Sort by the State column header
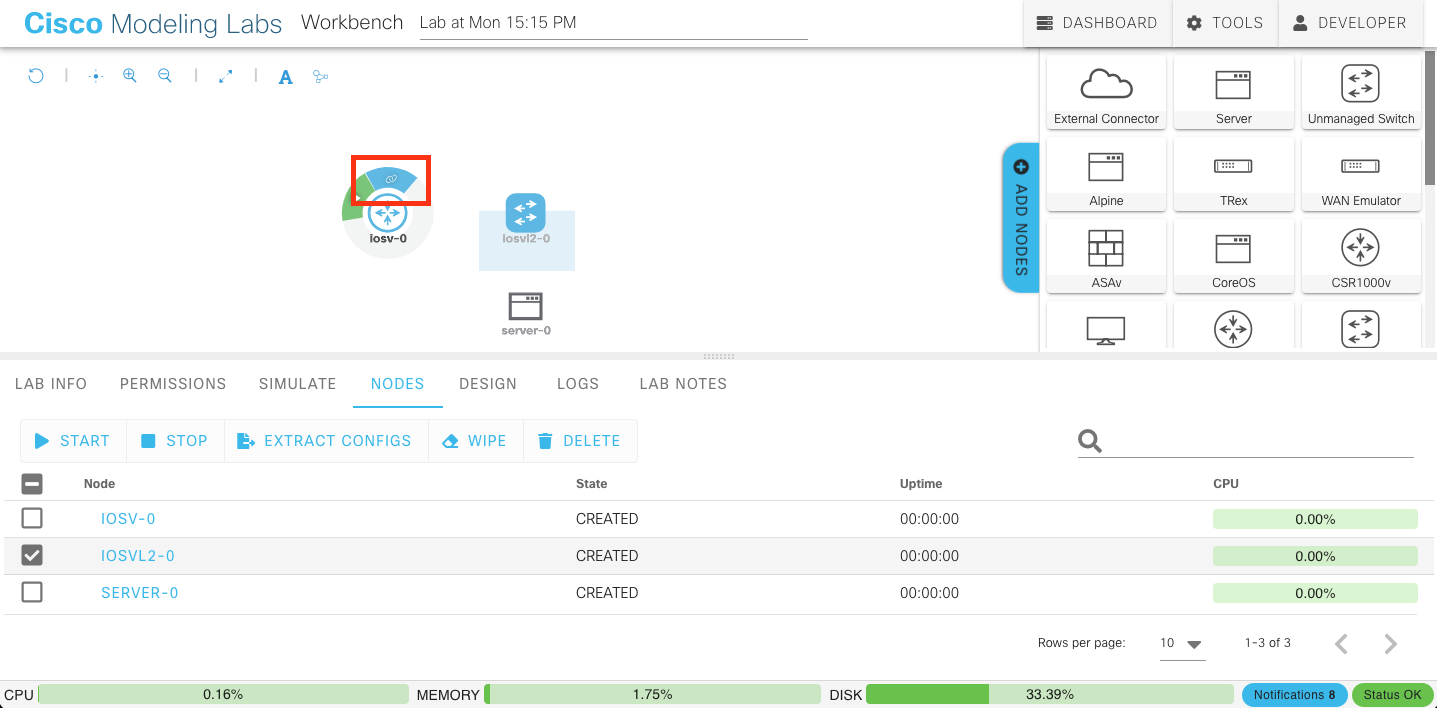The image size is (1437, 708). 591,484
